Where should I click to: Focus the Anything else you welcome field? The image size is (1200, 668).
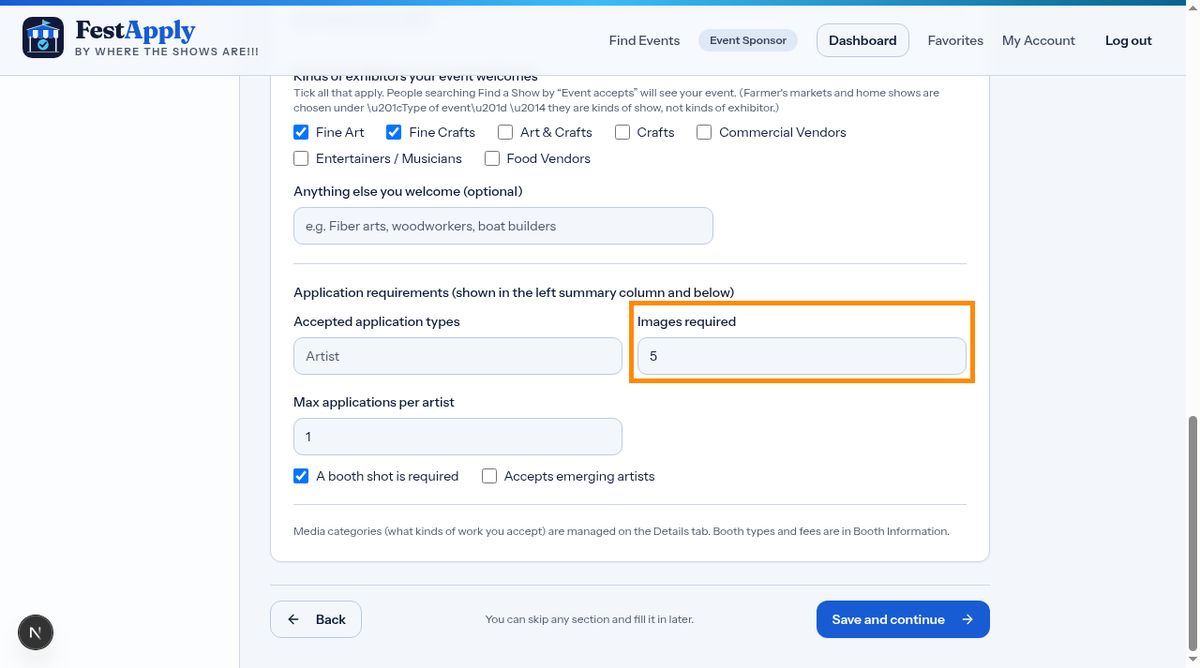coord(503,226)
